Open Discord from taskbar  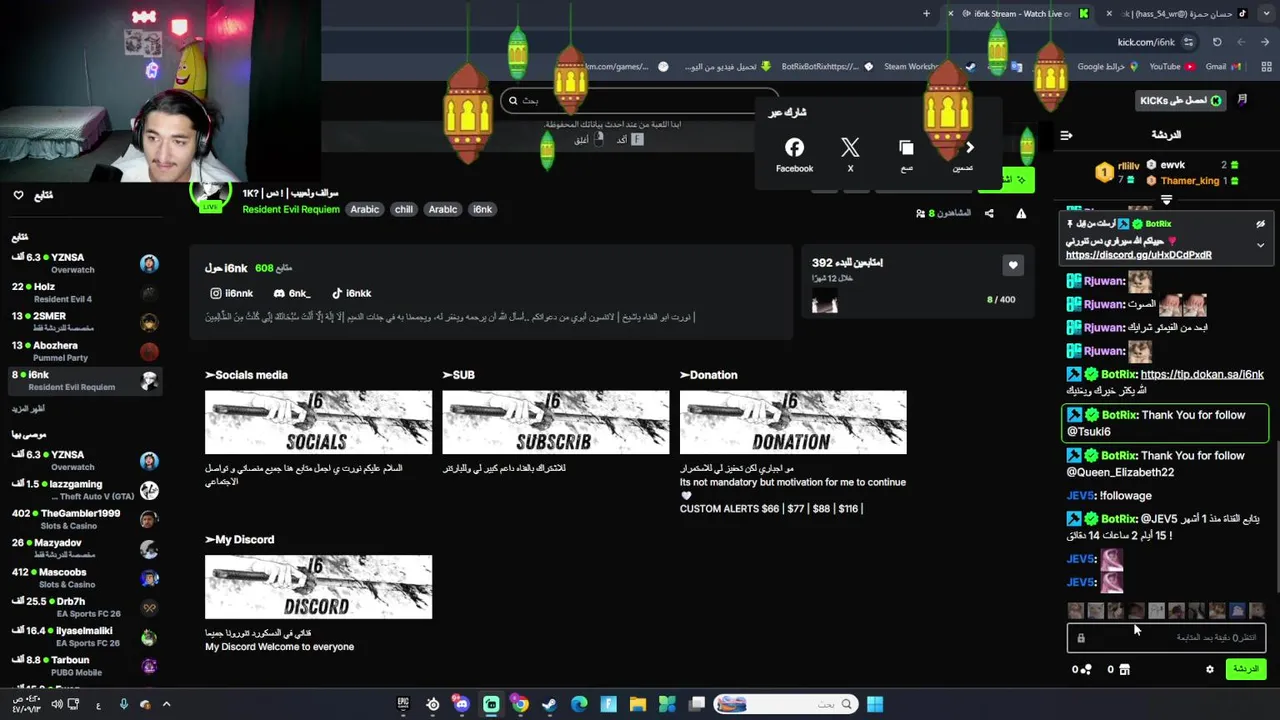[461, 704]
